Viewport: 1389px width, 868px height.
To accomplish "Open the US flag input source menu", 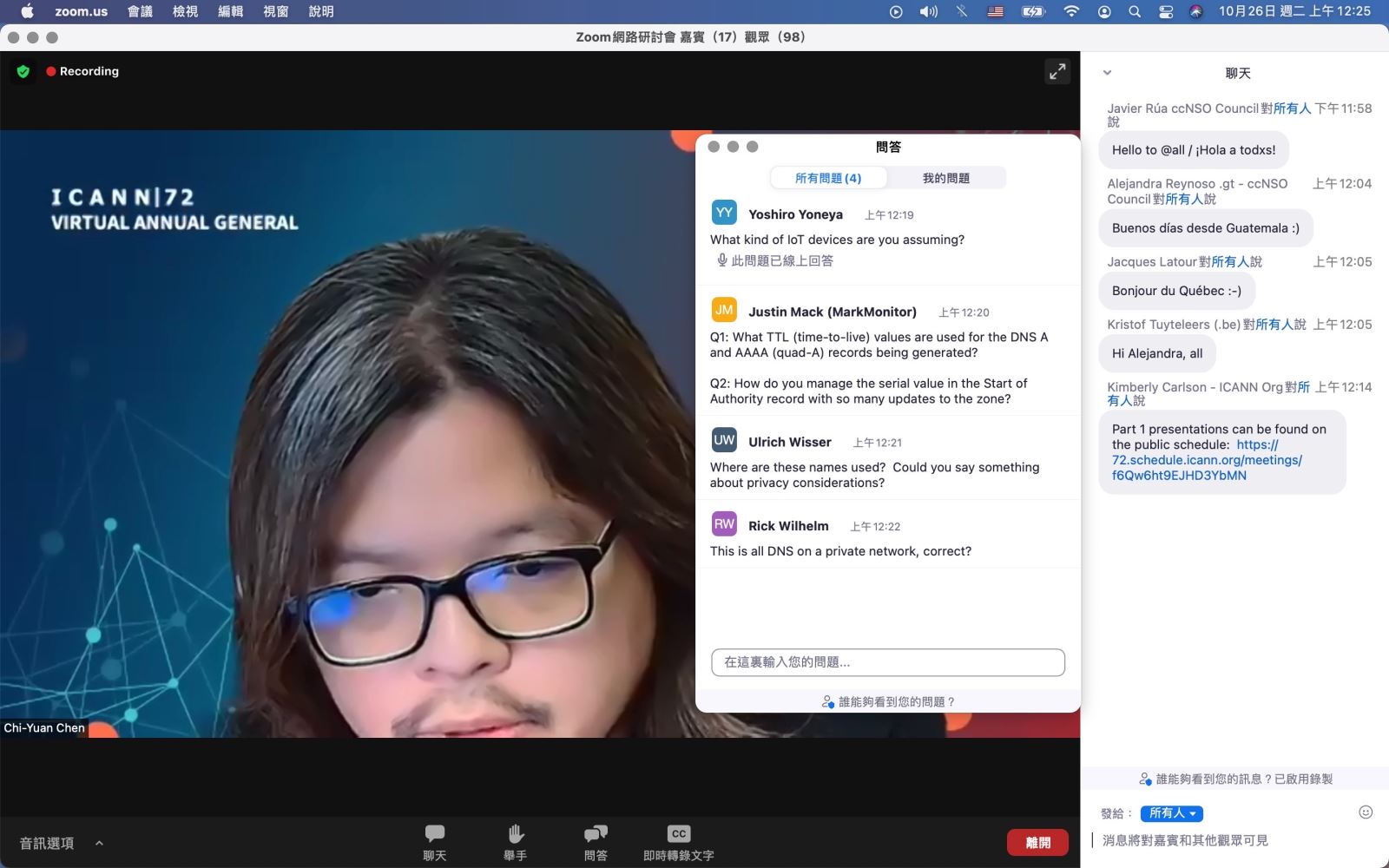I will coord(996,11).
